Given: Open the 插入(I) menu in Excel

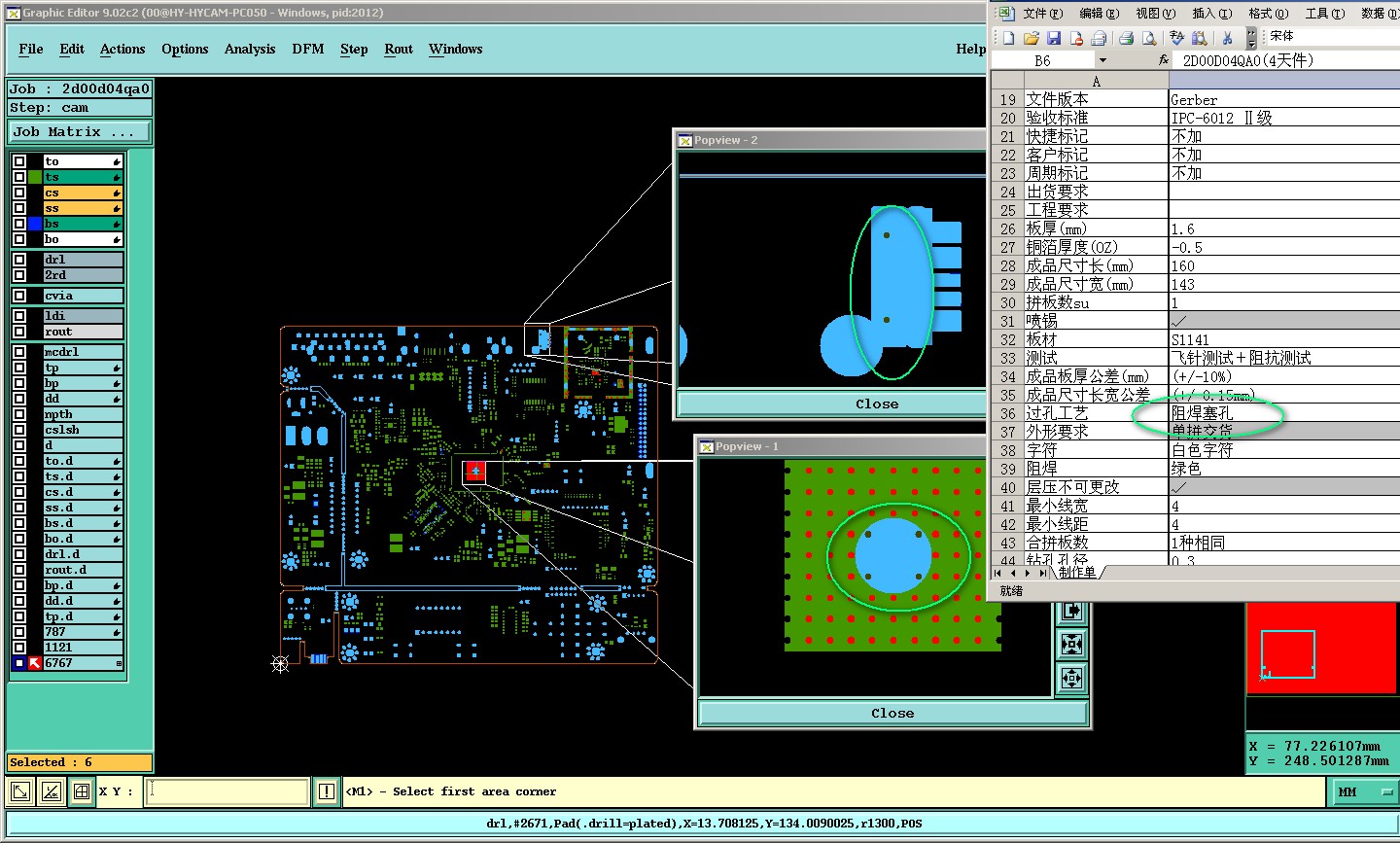Looking at the screenshot, I should point(1212,13).
